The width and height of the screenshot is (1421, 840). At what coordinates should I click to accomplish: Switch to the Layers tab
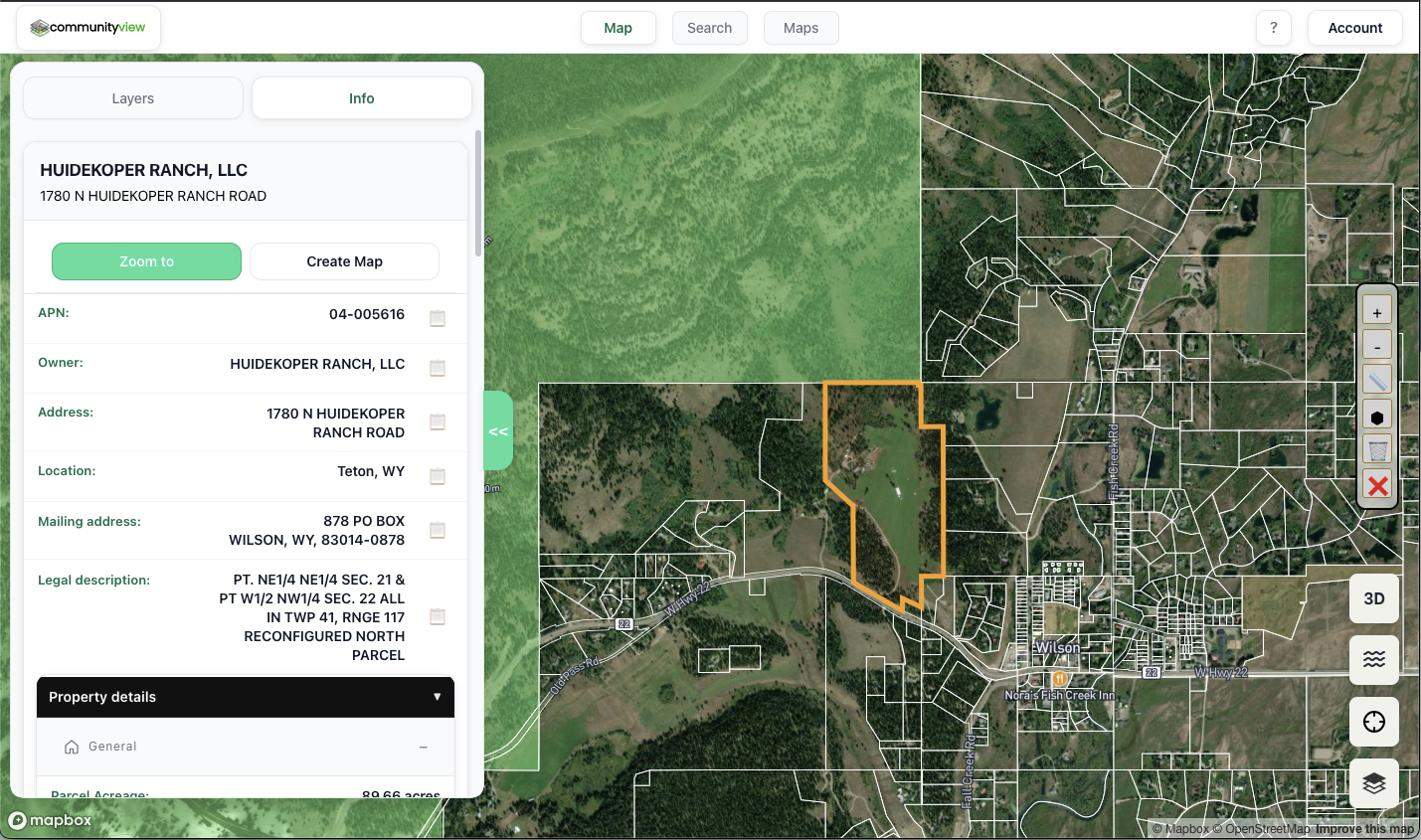click(x=133, y=98)
